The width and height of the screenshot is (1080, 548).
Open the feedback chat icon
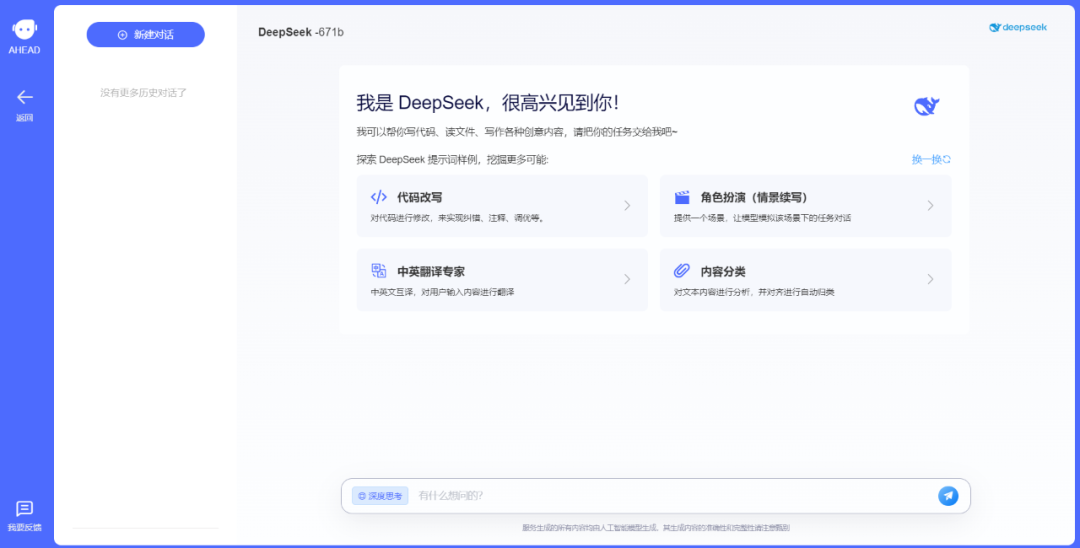(24, 509)
